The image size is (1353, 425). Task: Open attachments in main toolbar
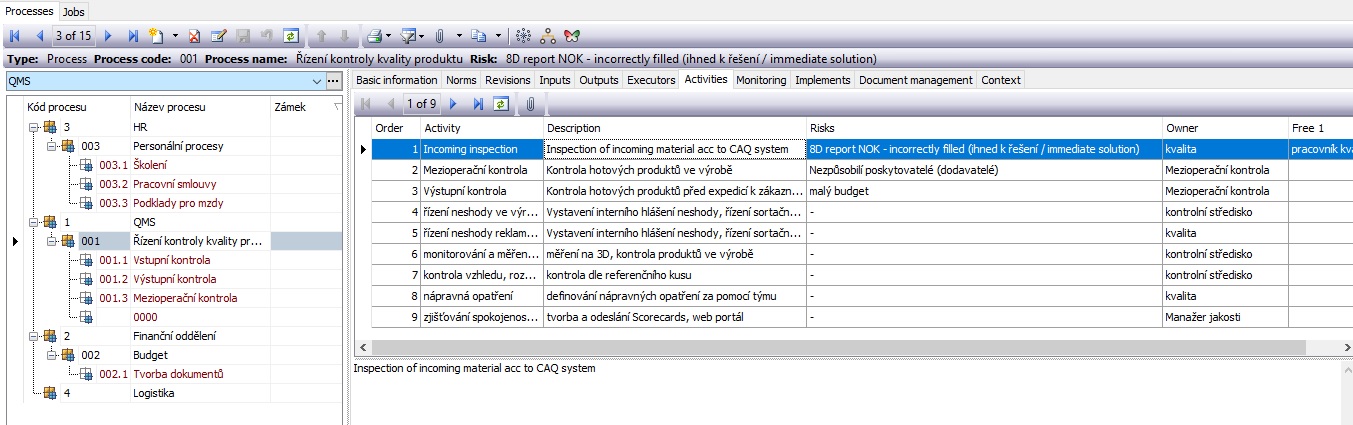click(x=439, y=36)
